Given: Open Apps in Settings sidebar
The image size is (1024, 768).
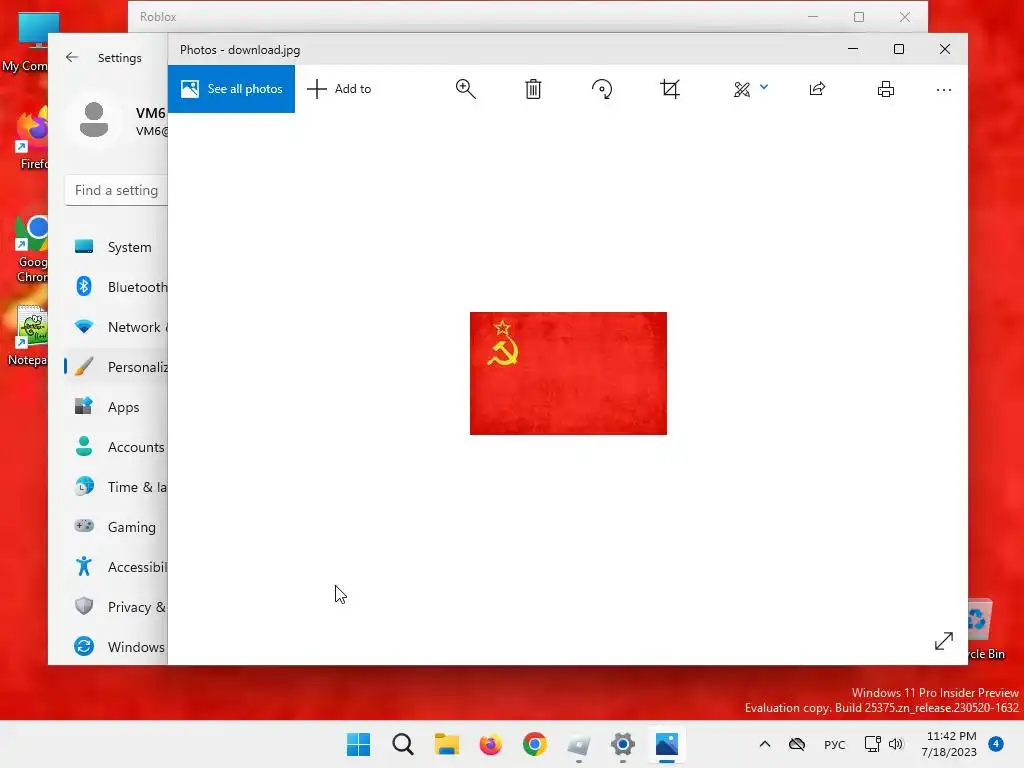Looking at the screenshot, I should click(116, 407).
